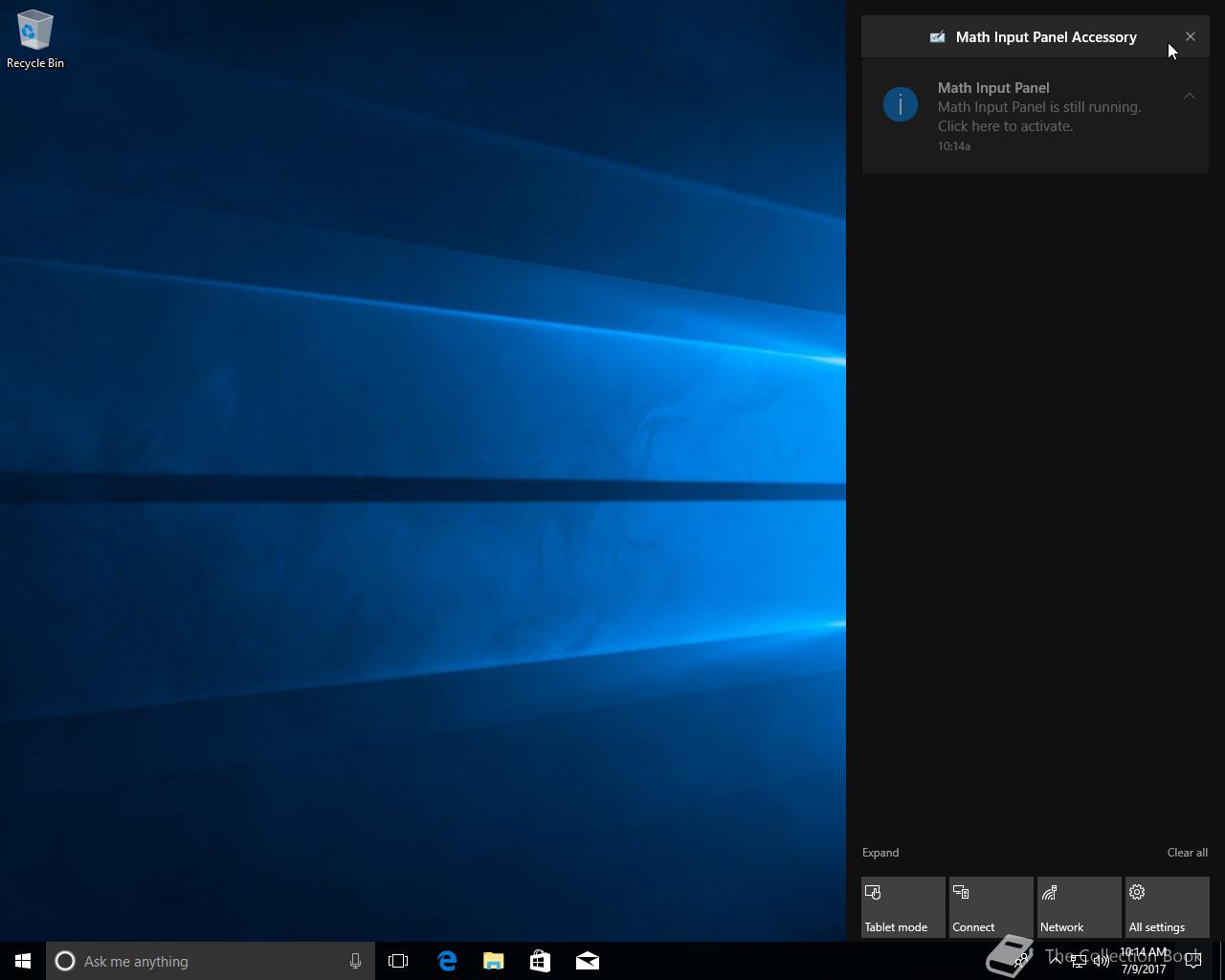Click the 10:14a notification timestamp
The height and width of the screenshot is (980, 1225).
(x=954, y=146)
